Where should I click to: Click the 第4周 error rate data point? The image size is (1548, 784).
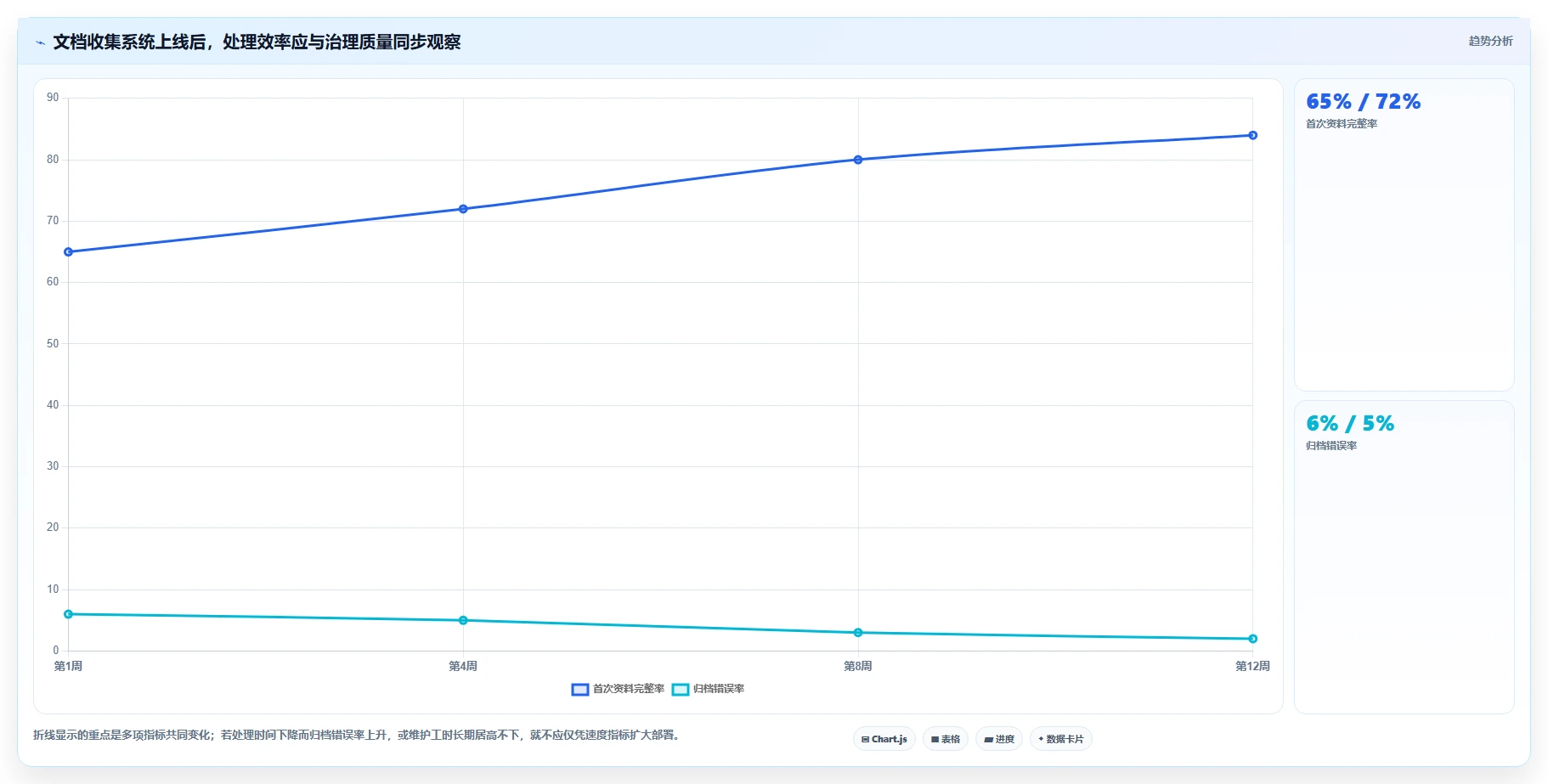coord(463,620)
